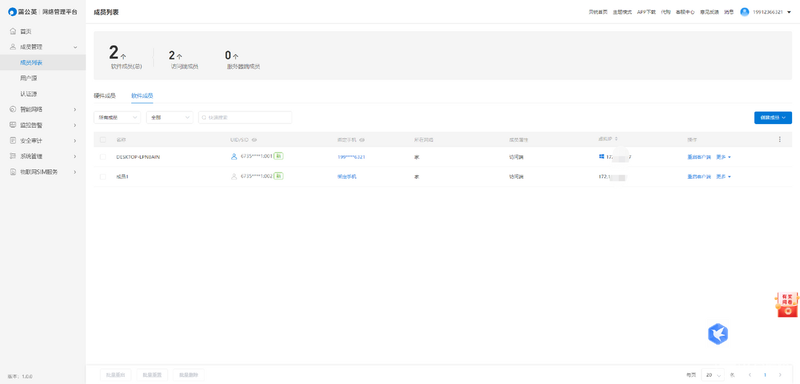
Task: Sort by the virtual IP column arrows
Action: 616,139
